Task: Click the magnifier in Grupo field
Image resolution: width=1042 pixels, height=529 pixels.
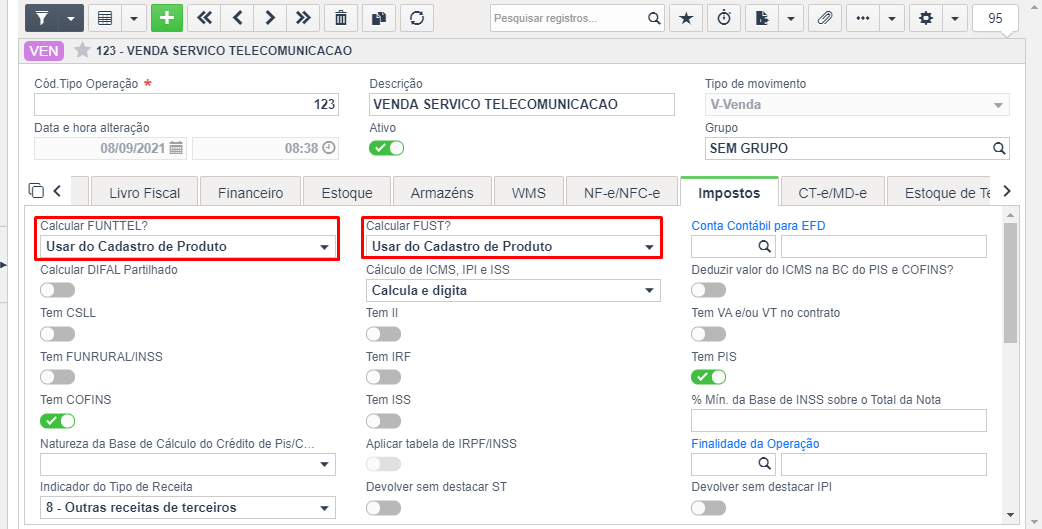Action: (999, 148)
